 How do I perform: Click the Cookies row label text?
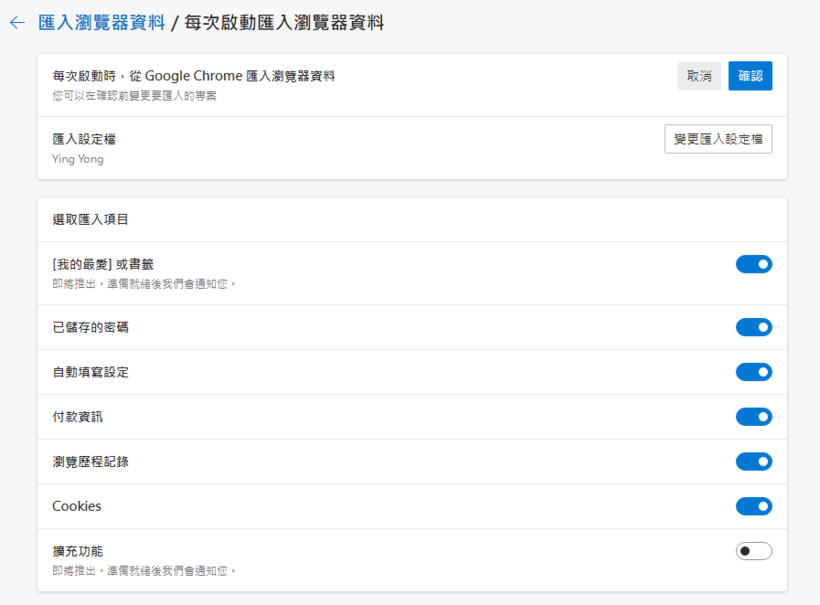click(x=77, y=506)
